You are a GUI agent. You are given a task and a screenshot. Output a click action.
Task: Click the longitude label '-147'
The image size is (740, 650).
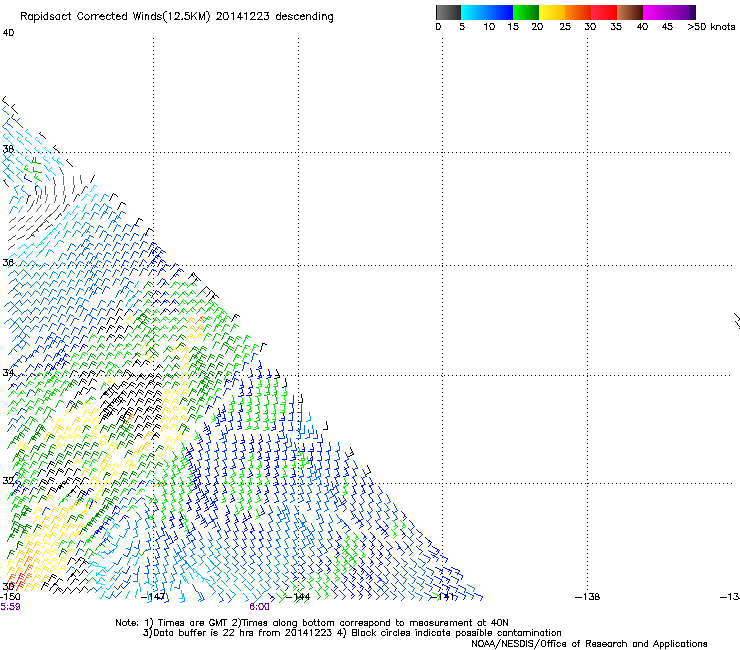[153, 597]
